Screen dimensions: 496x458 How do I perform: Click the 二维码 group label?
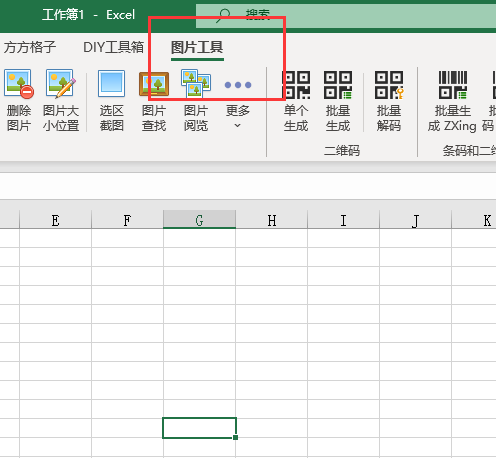click(342, 151)
